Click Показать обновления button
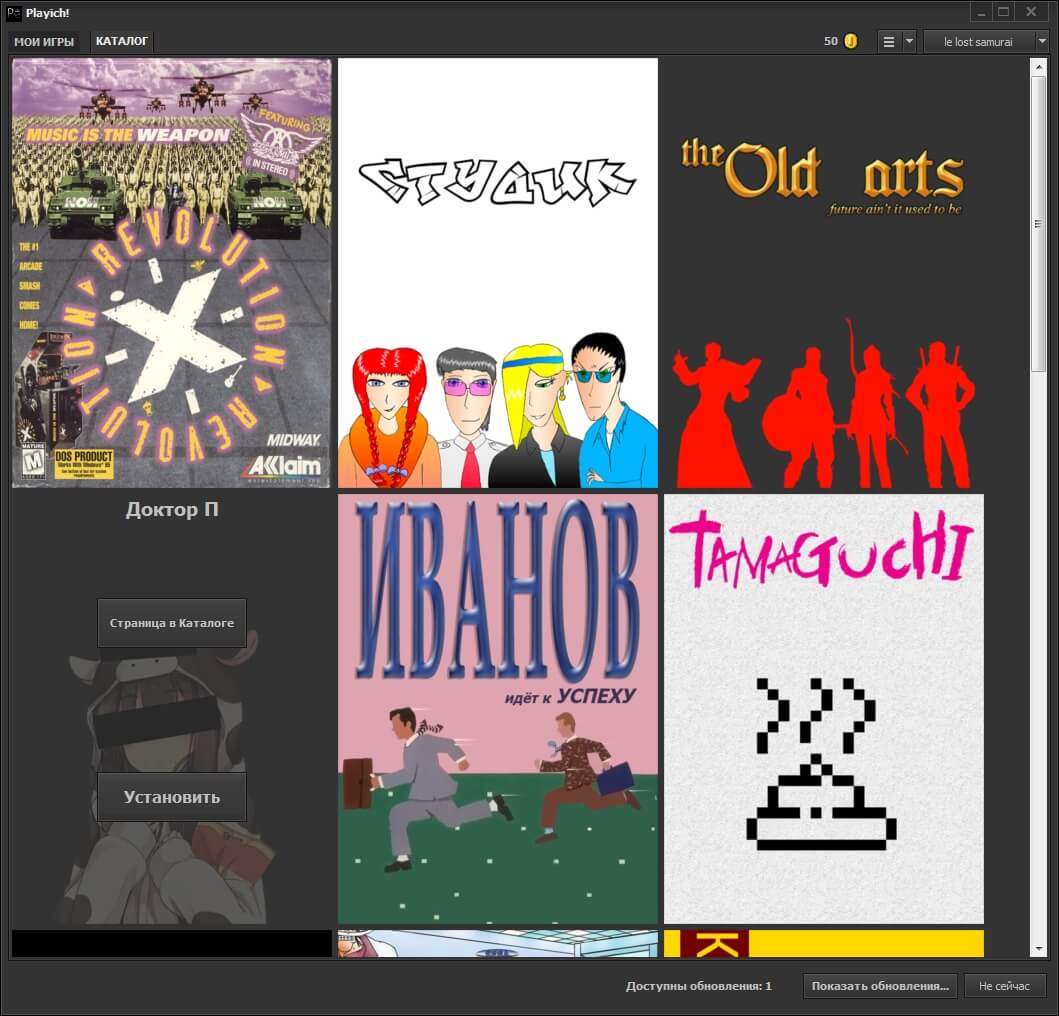 [880, 986]
